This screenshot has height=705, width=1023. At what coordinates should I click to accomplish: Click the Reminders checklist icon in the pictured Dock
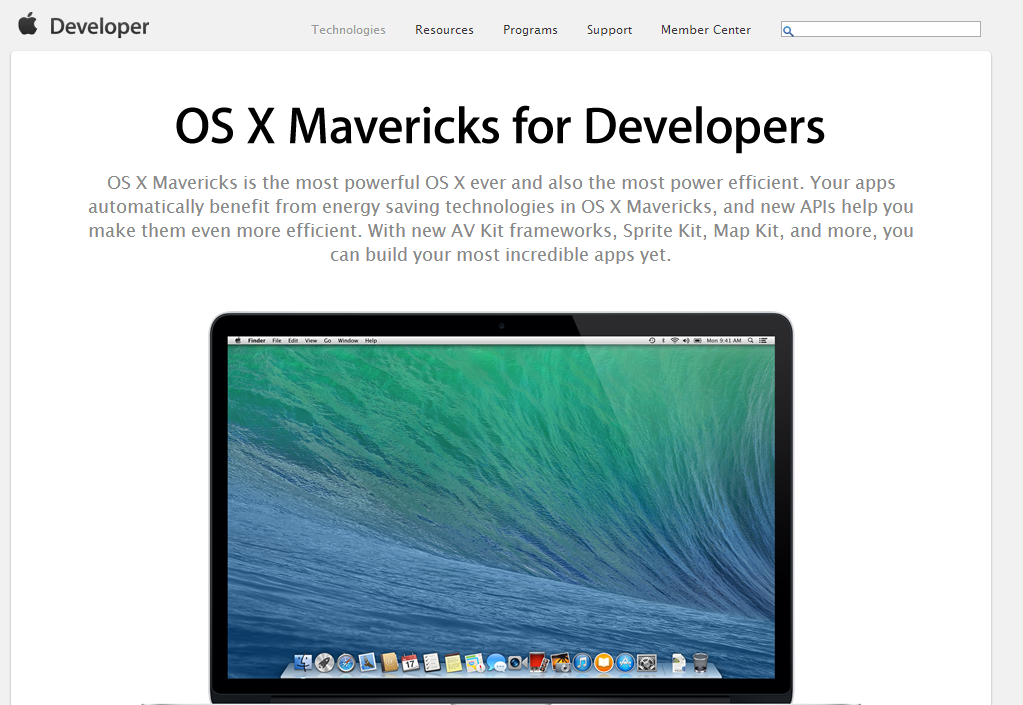click(431, 663)
